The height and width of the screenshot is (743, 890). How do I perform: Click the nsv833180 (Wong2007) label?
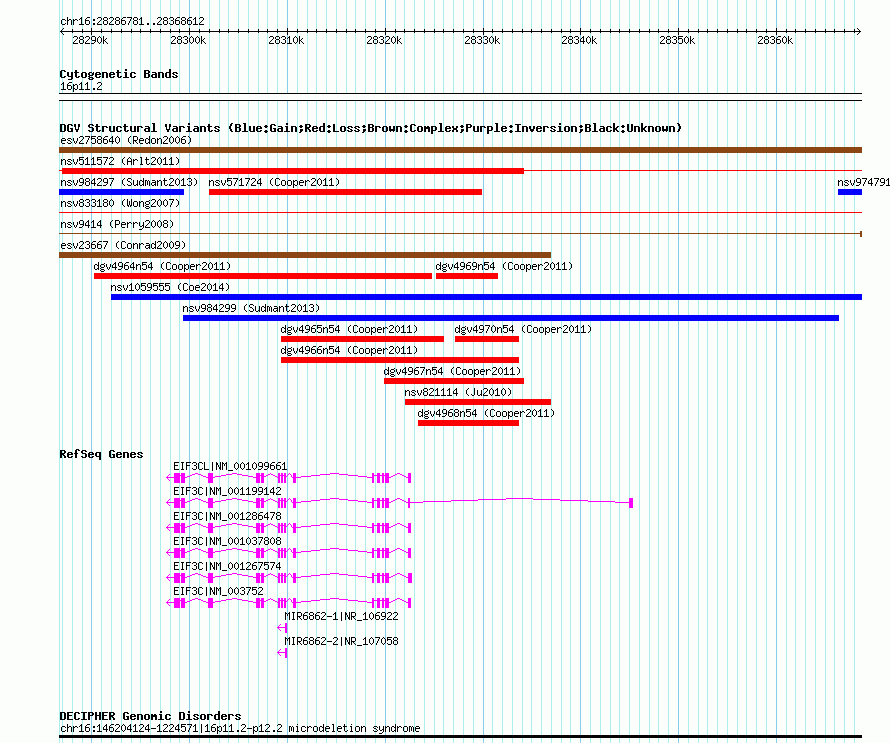120,203
